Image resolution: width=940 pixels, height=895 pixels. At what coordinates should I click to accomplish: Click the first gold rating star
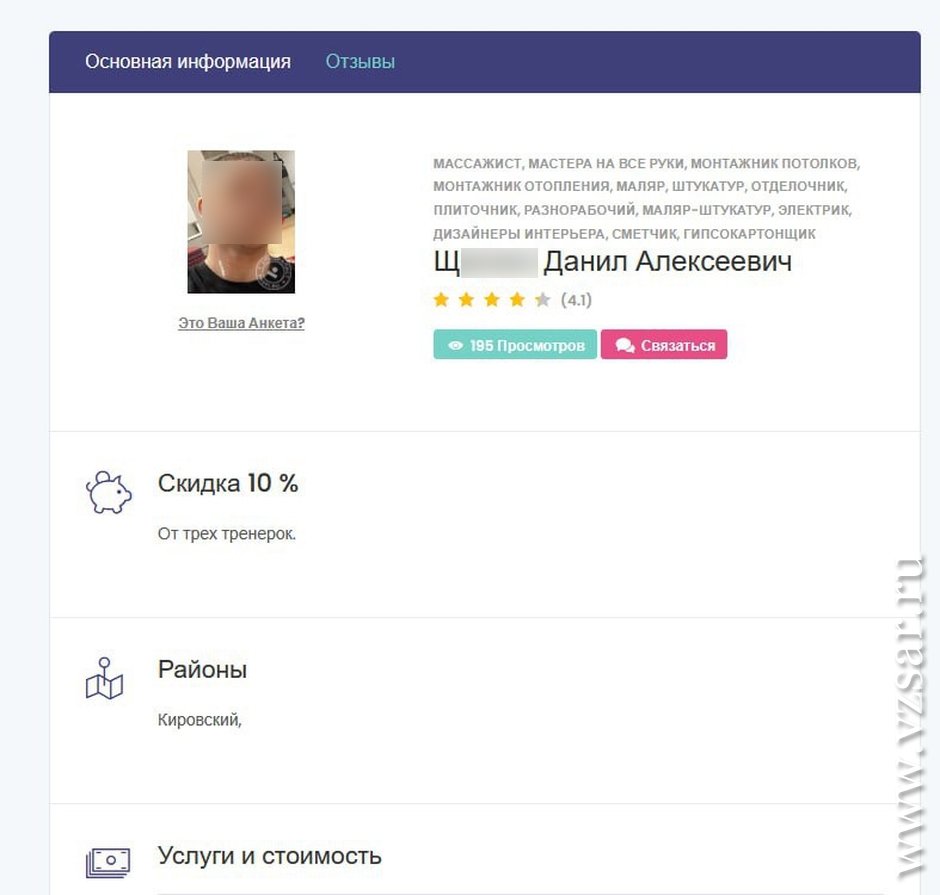click(x=441, y=299)
